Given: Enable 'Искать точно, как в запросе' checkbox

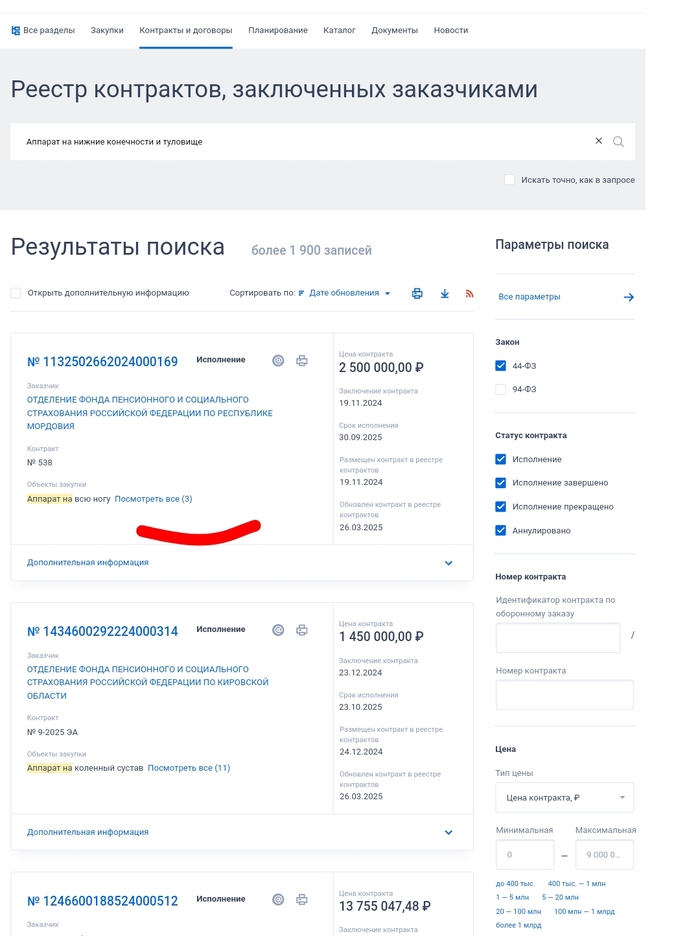Looking at the screenshot, I should [x=510, y=180].
